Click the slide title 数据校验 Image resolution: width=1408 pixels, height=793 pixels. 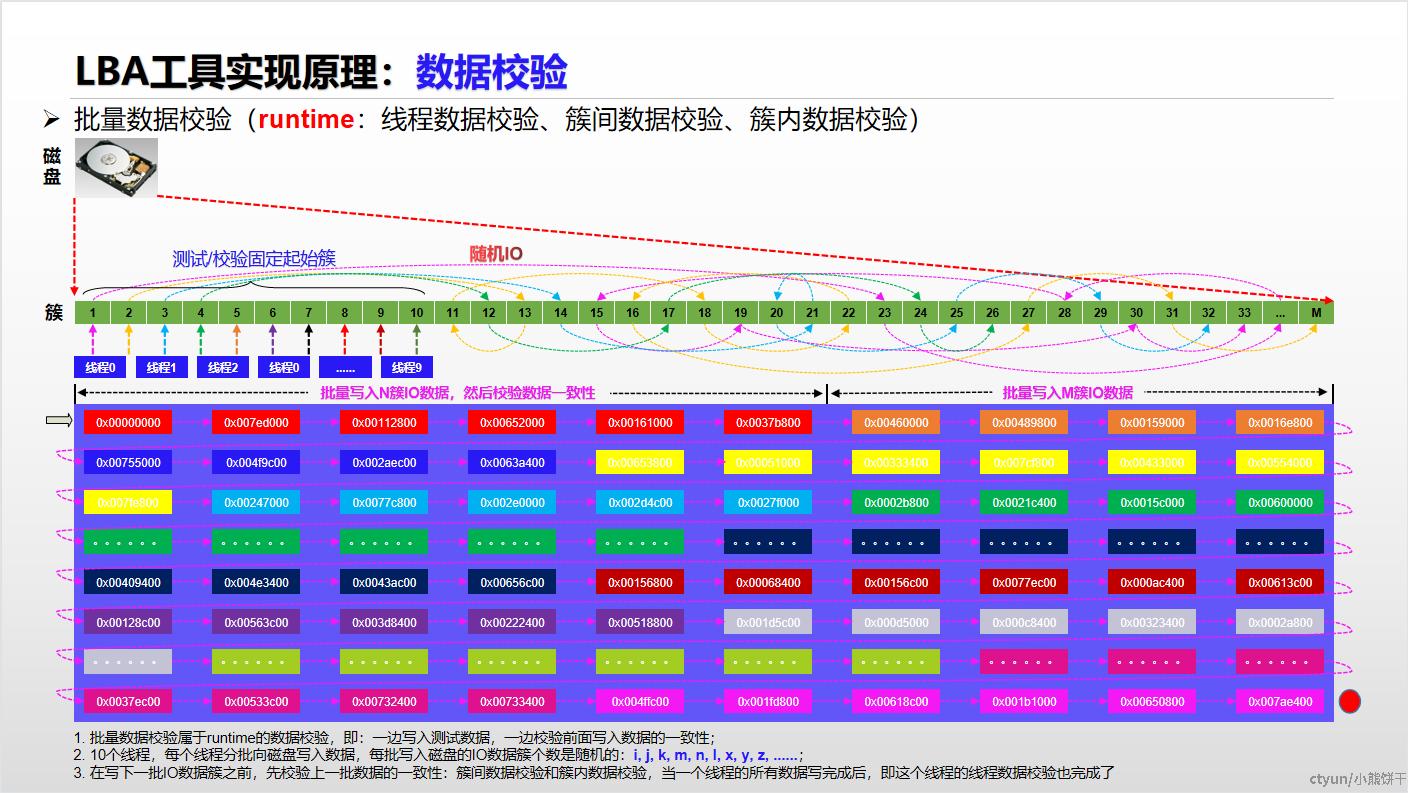click(491, 71)
